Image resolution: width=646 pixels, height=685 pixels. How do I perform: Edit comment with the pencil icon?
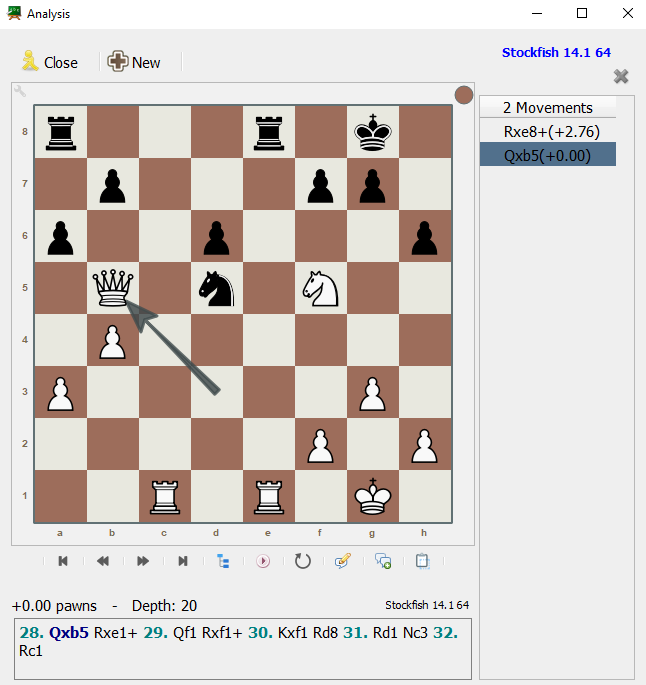pyautogui.click(x=343, y=561)
